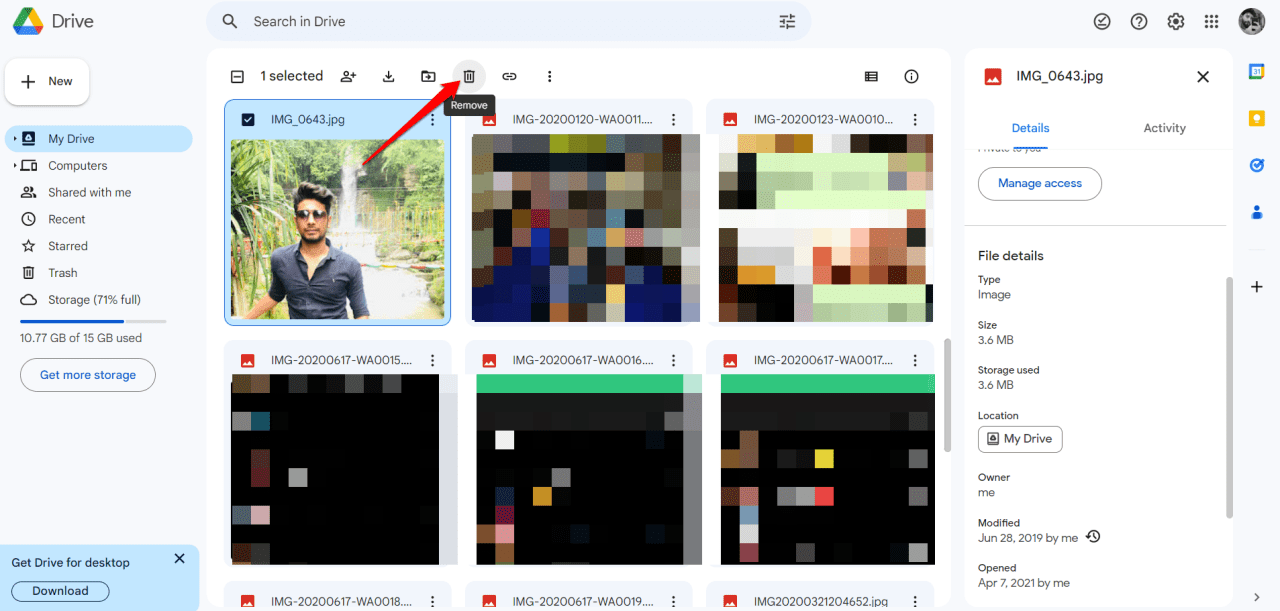Expand the Computers tree arrow
Image resolution: width=1280 pixels, height=611 pixels.
coord(15,166)
